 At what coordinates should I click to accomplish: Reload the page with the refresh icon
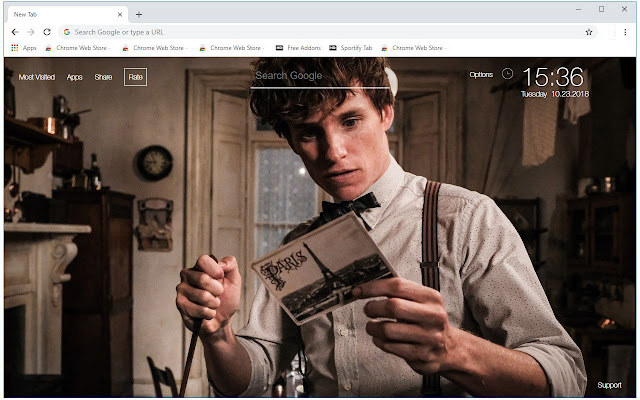click(x=47, y=32)
